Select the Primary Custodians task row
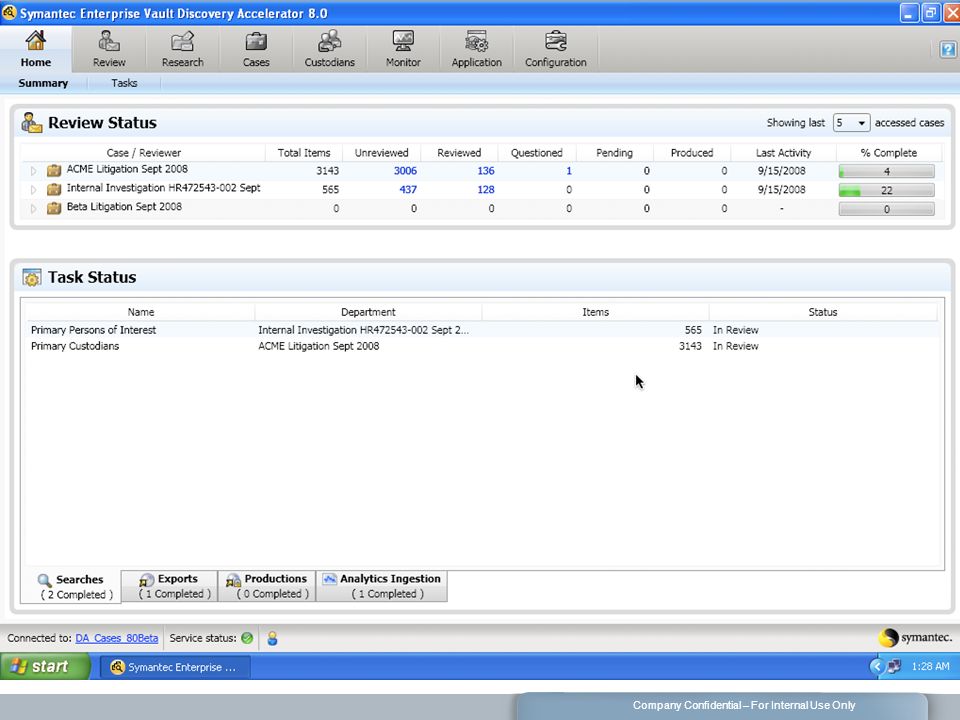The image size is (960, 720). [482, 346]
